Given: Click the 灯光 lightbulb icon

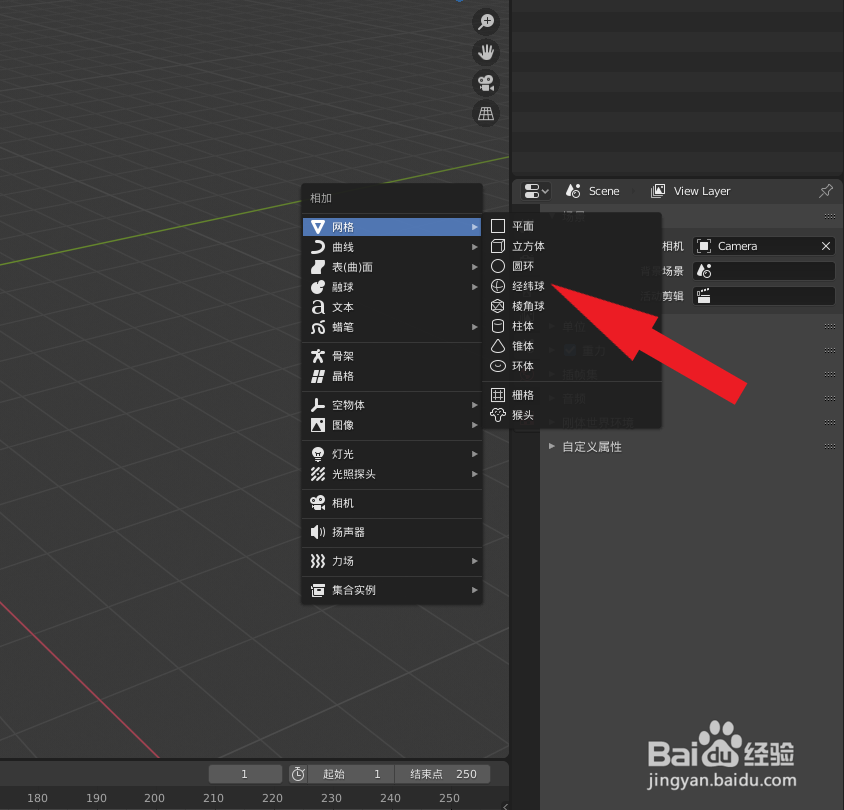Looking at the screenshot, I should [x=318, y=454].
